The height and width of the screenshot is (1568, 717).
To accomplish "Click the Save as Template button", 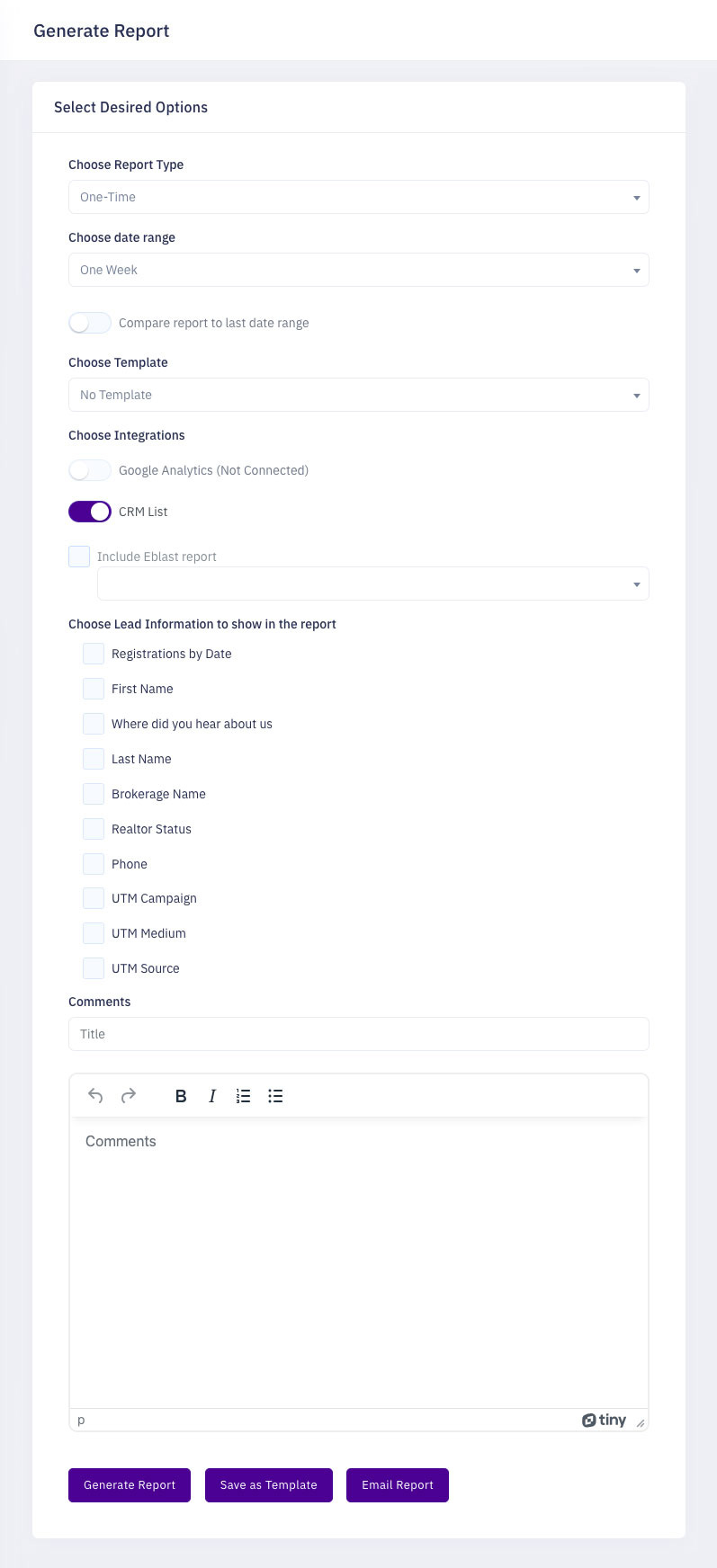I will click(269, 1485).
